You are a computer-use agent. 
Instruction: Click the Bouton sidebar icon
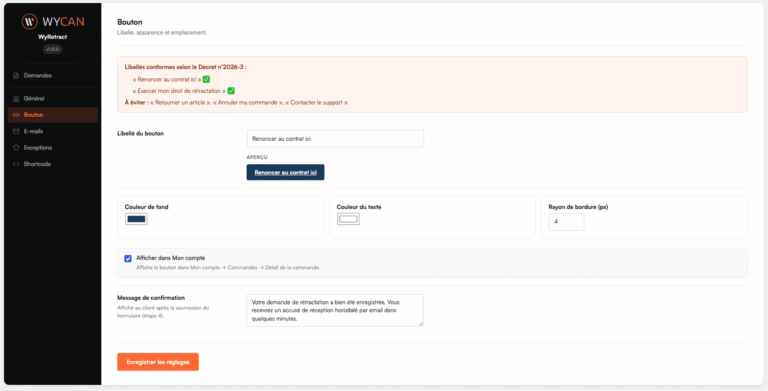(16, 115)
